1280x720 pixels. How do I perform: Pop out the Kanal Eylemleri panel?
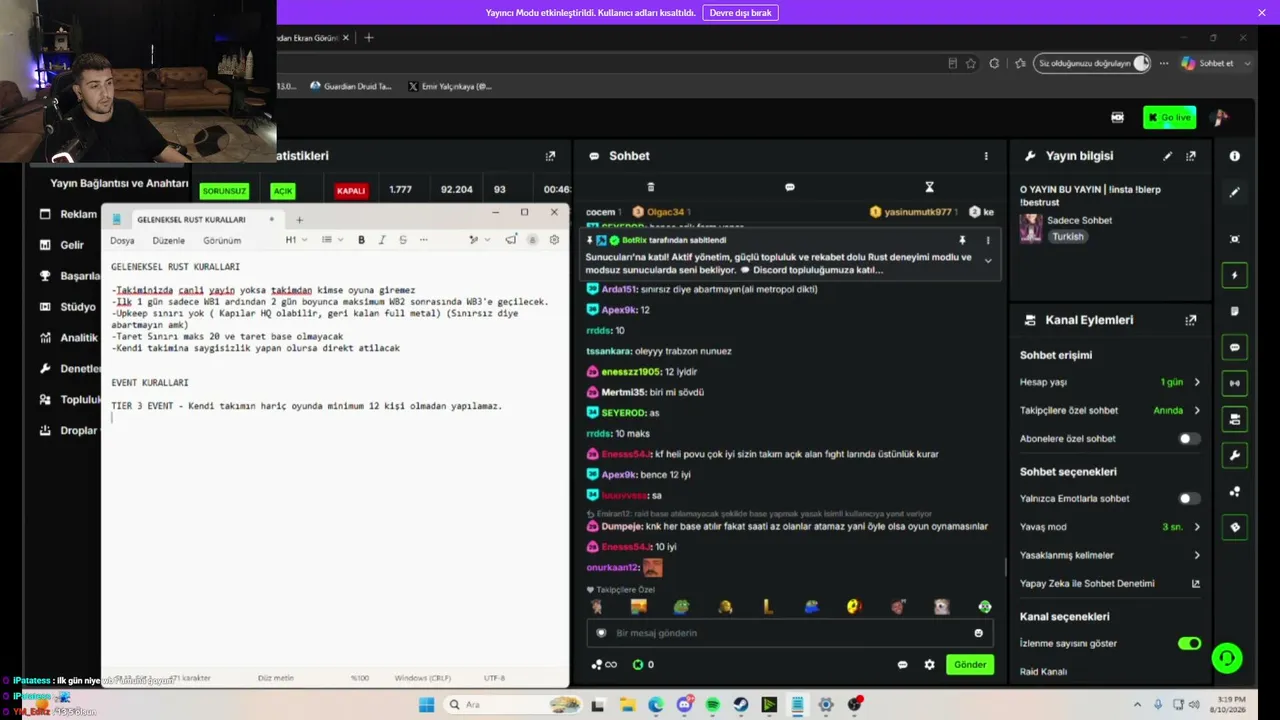click(x=1191, y=320)
